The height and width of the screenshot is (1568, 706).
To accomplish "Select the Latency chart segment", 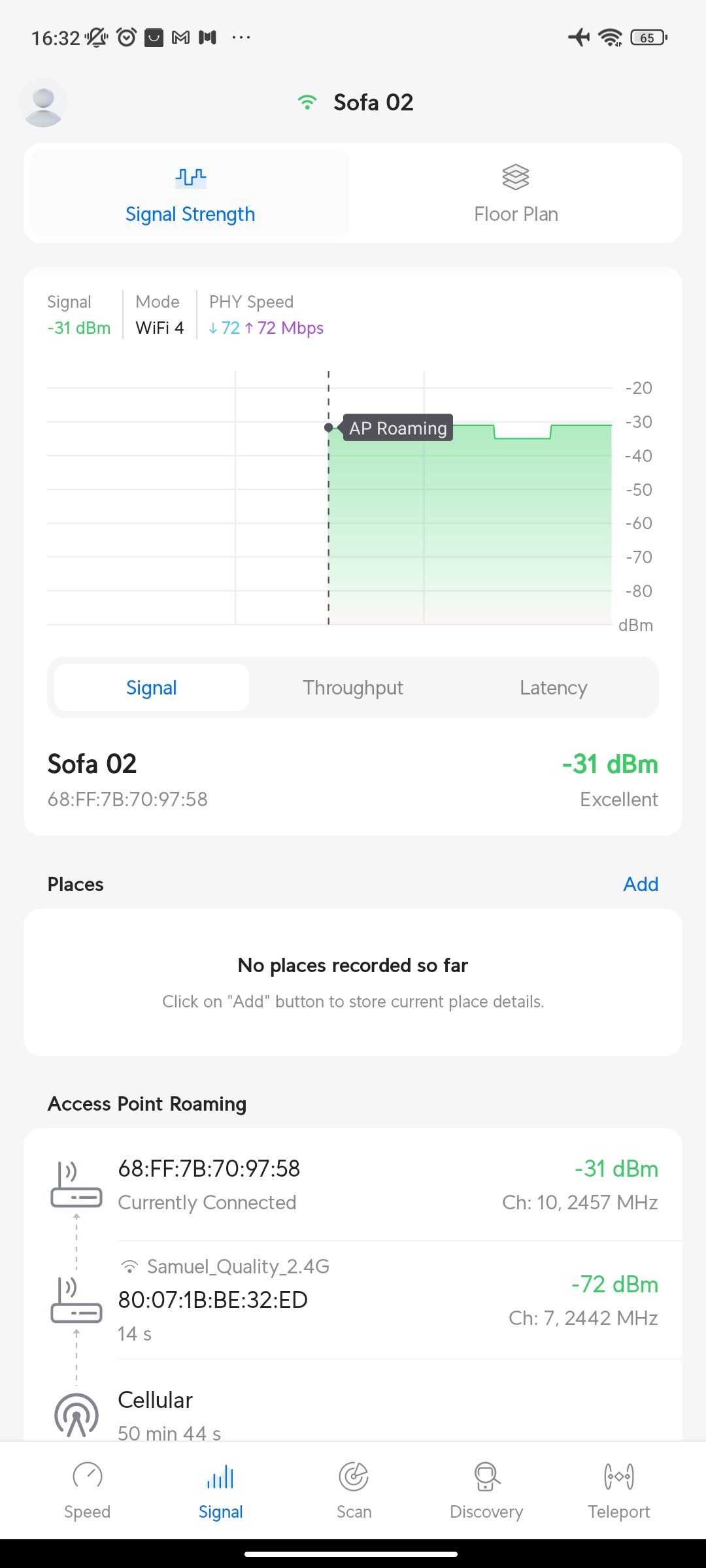I will [553, 687].
